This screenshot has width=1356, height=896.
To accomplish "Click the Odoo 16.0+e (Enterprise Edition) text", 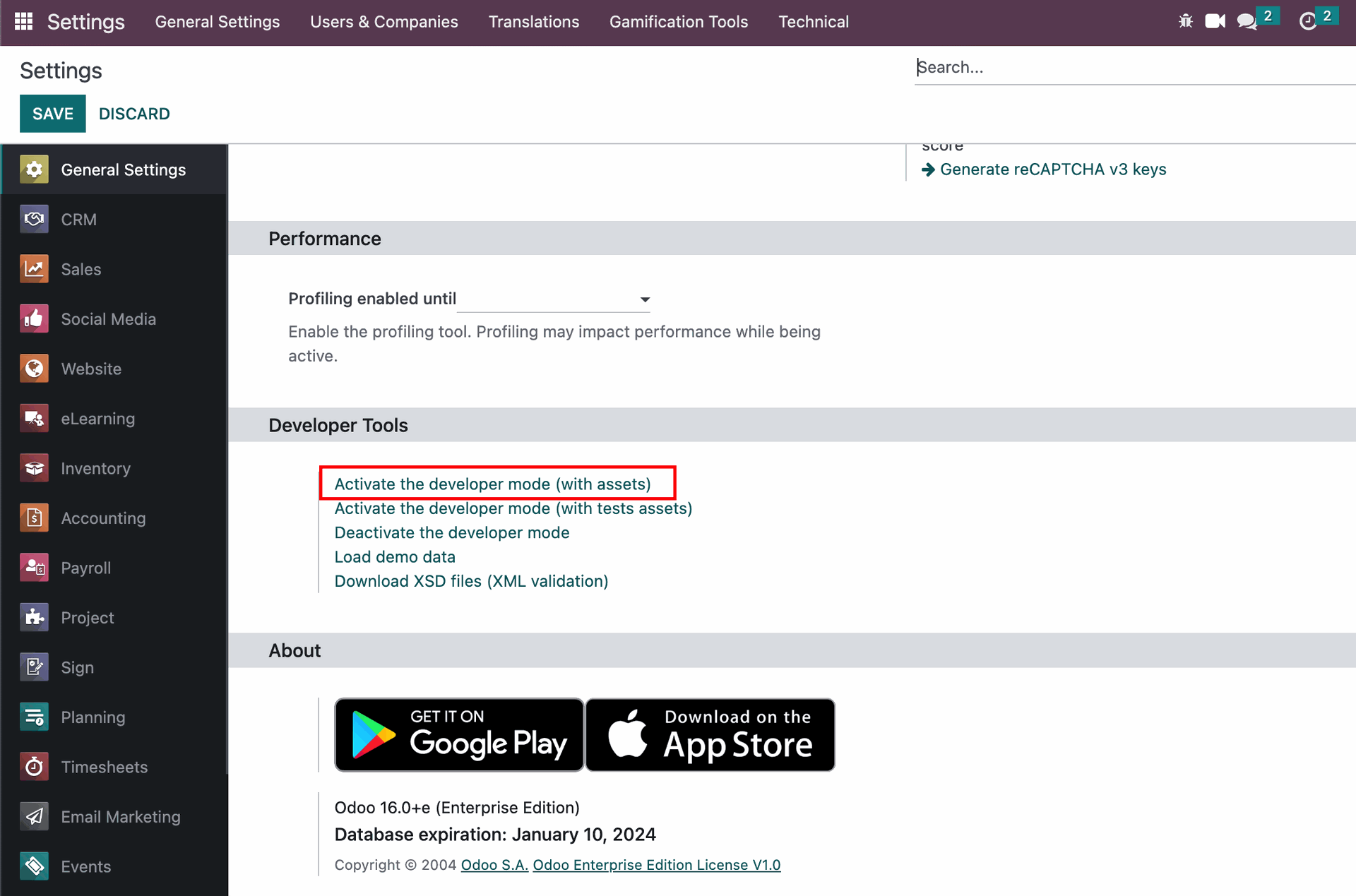I will pyautogui.click(x=457, y=808).
